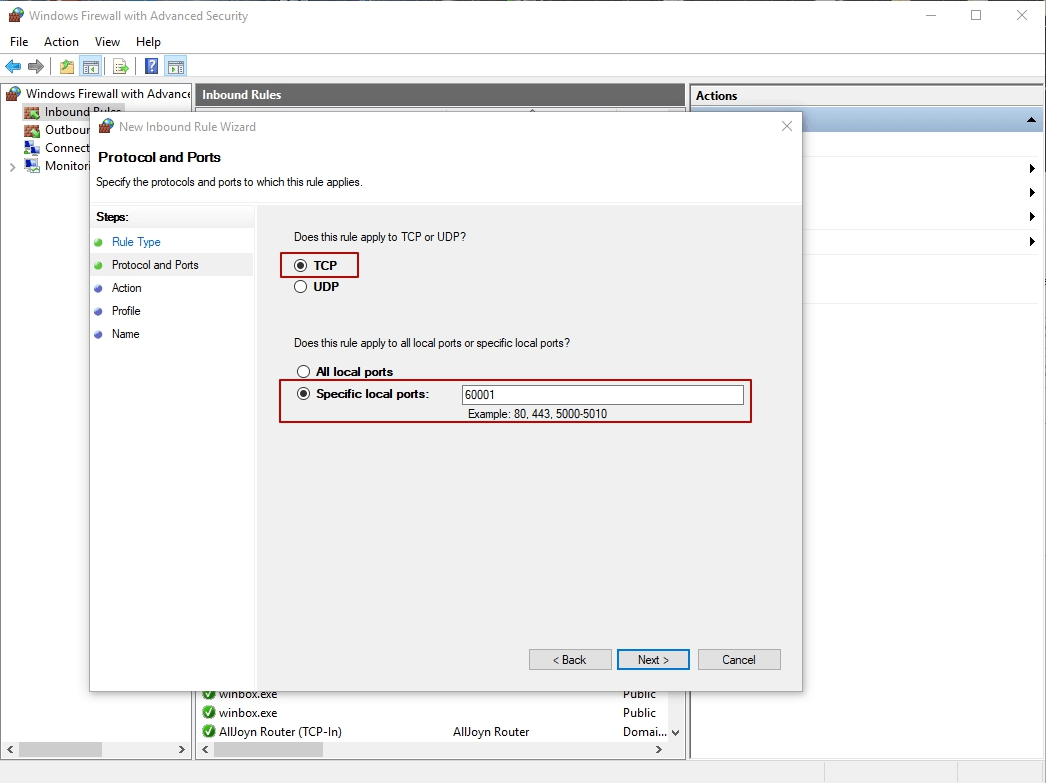Viewport: 1046px width, 783px height.
Task: Click the console tree scroll left arrow
Action: (x=9, y=749)
